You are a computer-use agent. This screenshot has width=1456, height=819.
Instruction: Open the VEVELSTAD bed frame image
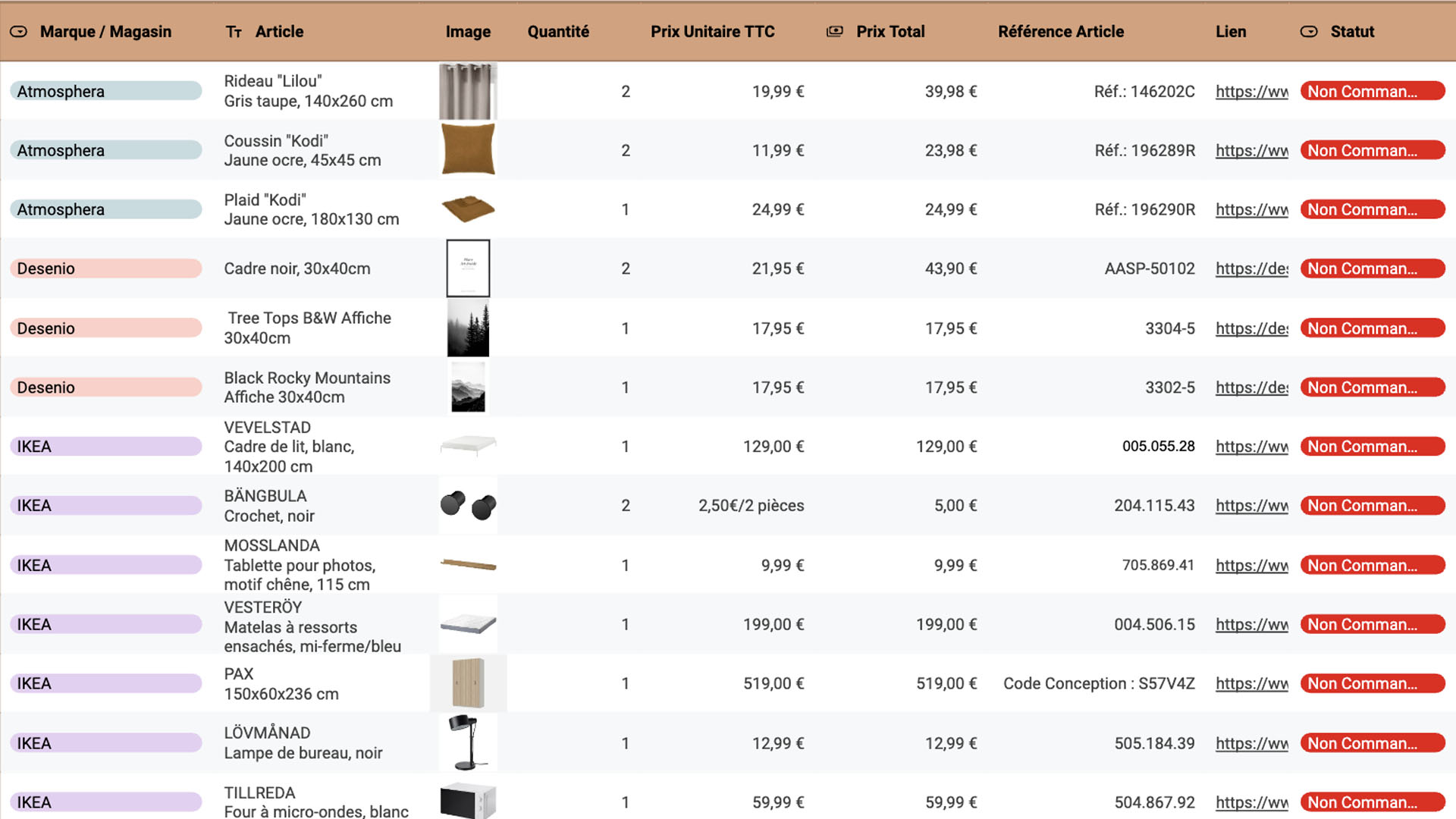pyautogui.click(x=468, y=446)
